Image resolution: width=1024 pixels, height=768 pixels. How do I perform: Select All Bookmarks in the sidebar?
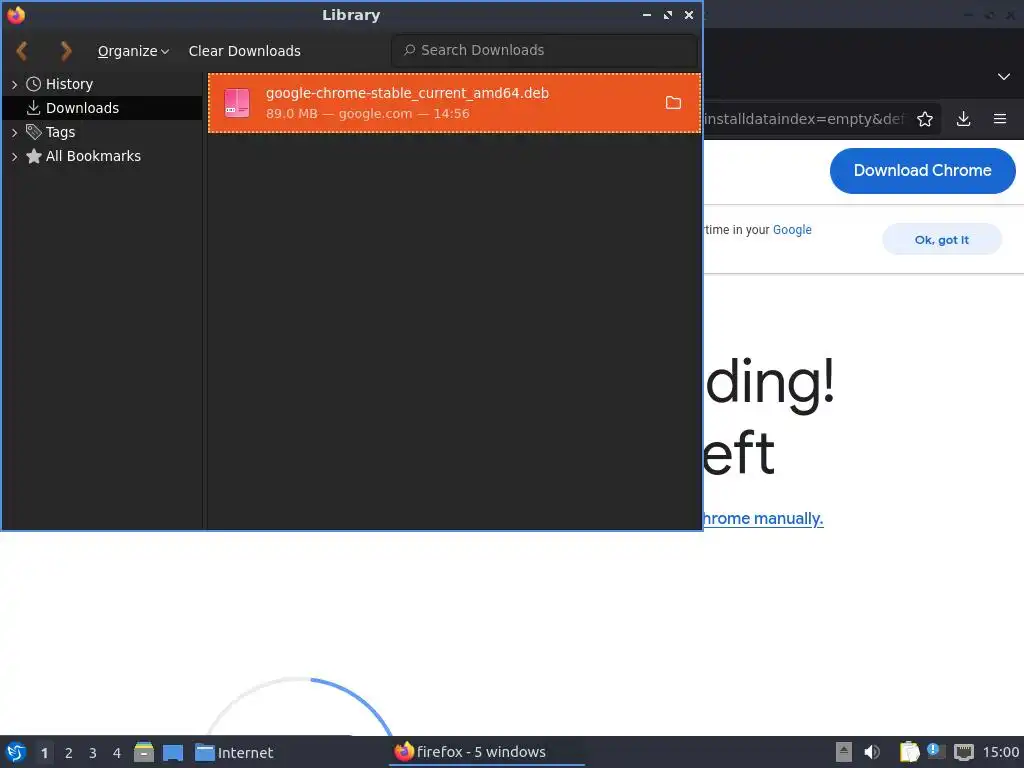93,156
